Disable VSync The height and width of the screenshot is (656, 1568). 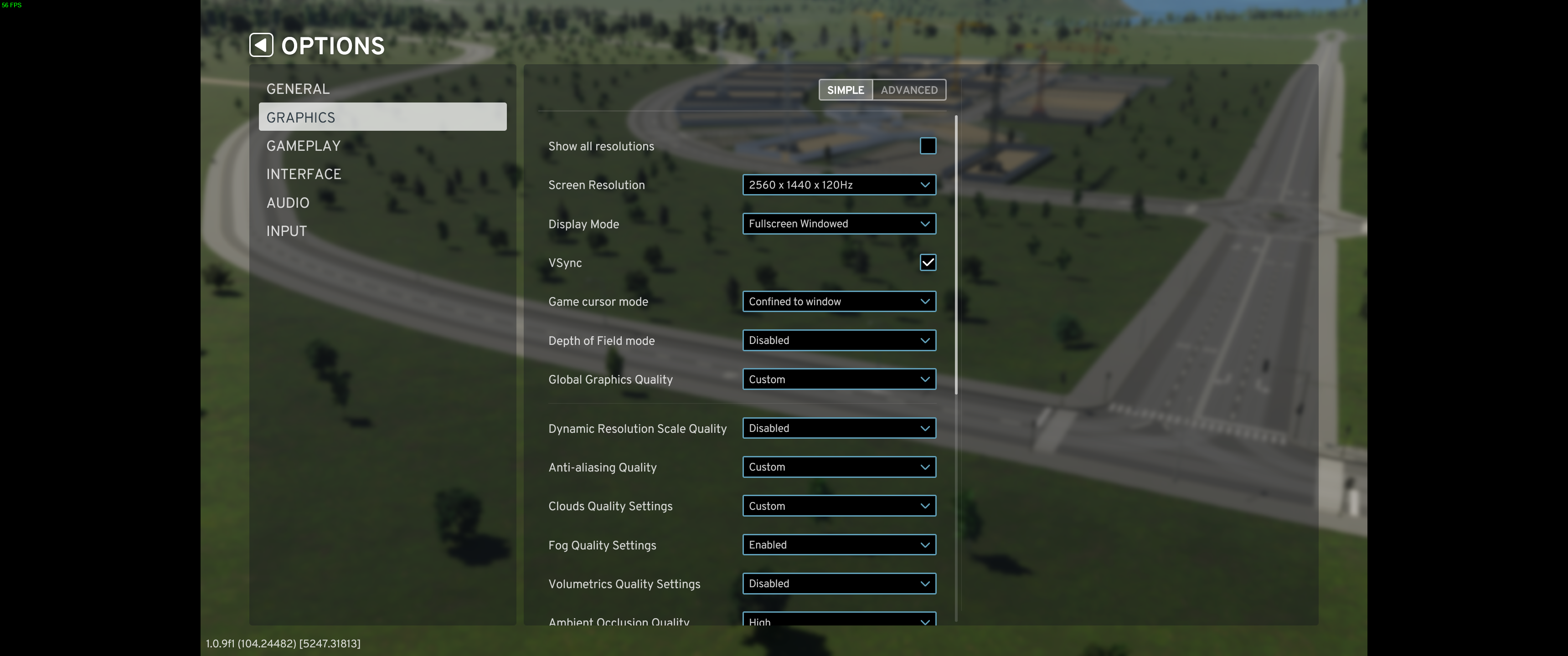(928, 262)
